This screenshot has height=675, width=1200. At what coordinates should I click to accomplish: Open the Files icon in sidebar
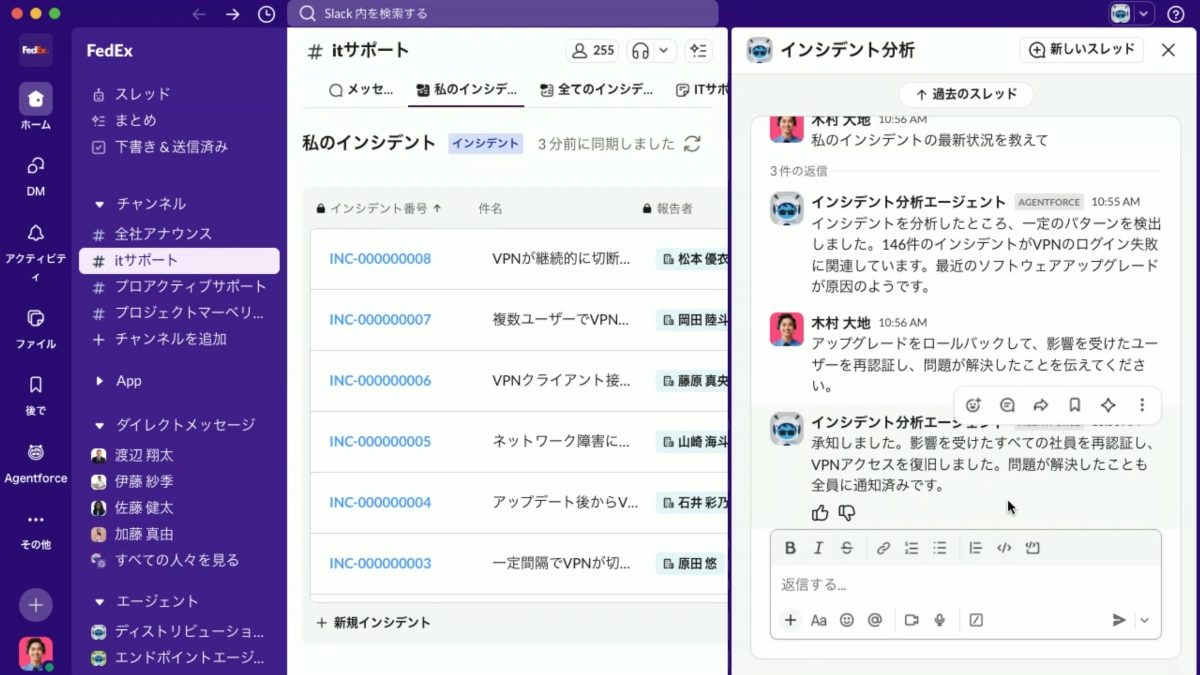pyautogui.click(x=36, y=319)
